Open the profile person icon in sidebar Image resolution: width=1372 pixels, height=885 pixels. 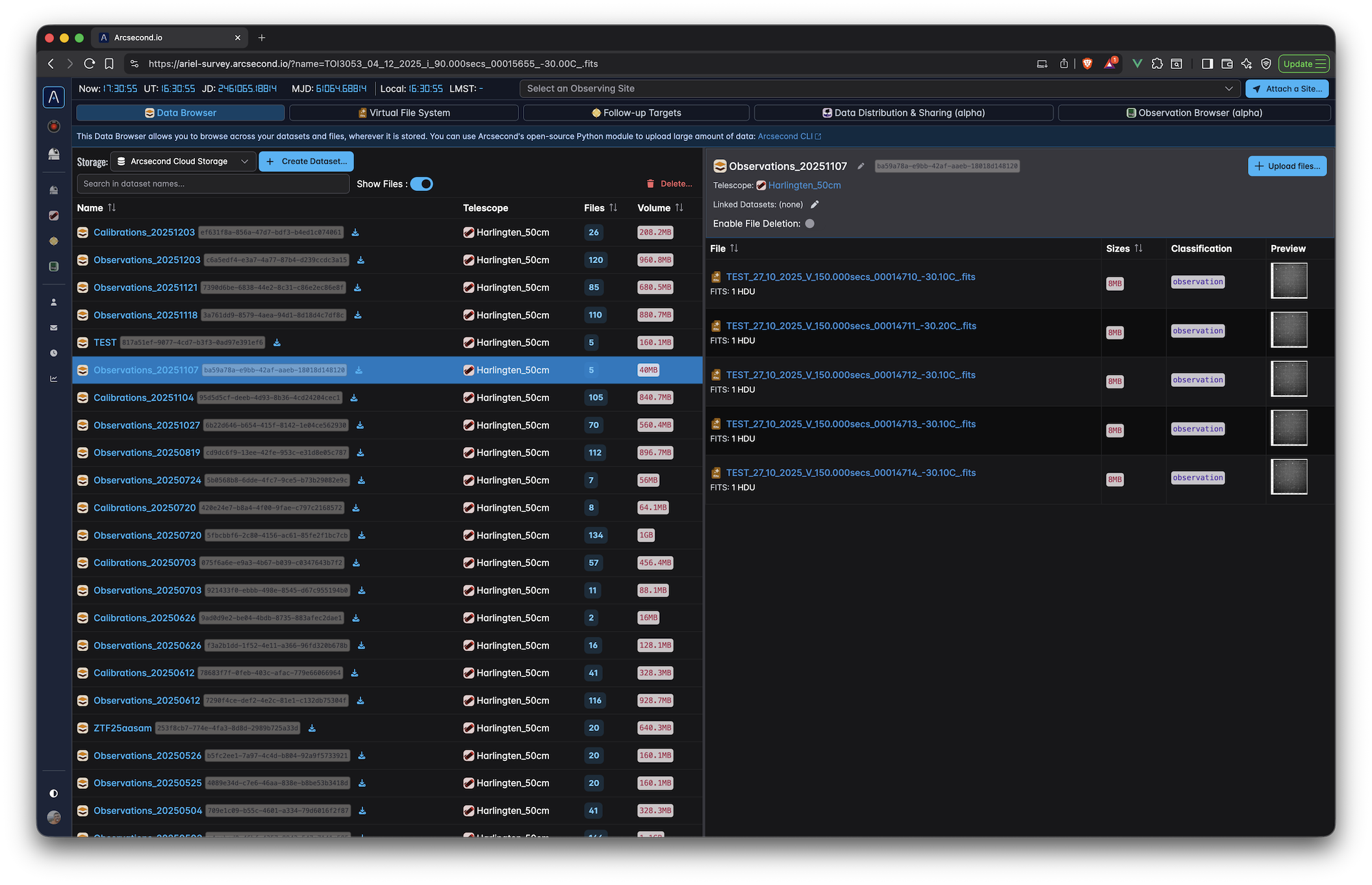click(54, 302)
